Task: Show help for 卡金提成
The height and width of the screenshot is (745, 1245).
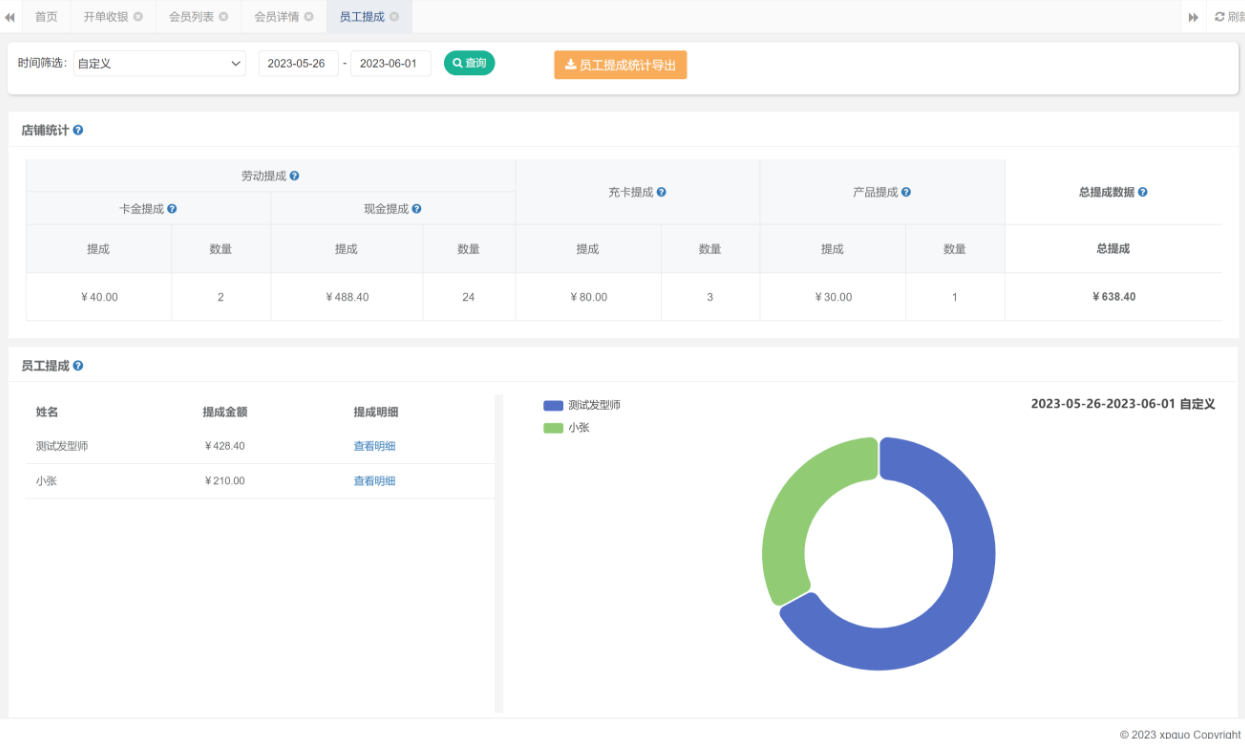Action: tap(172, 209)
